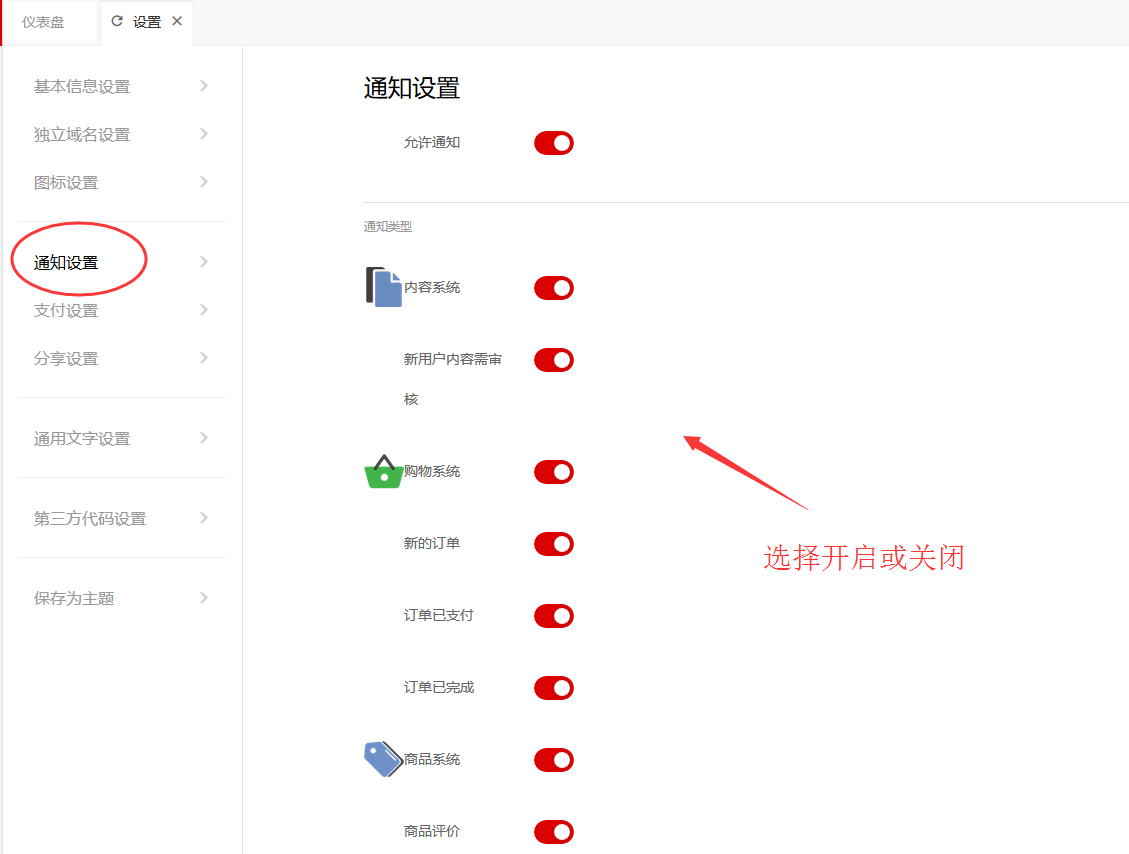Click the content system documents icon
Viewport: 1129px width, 854px height.
383,287
